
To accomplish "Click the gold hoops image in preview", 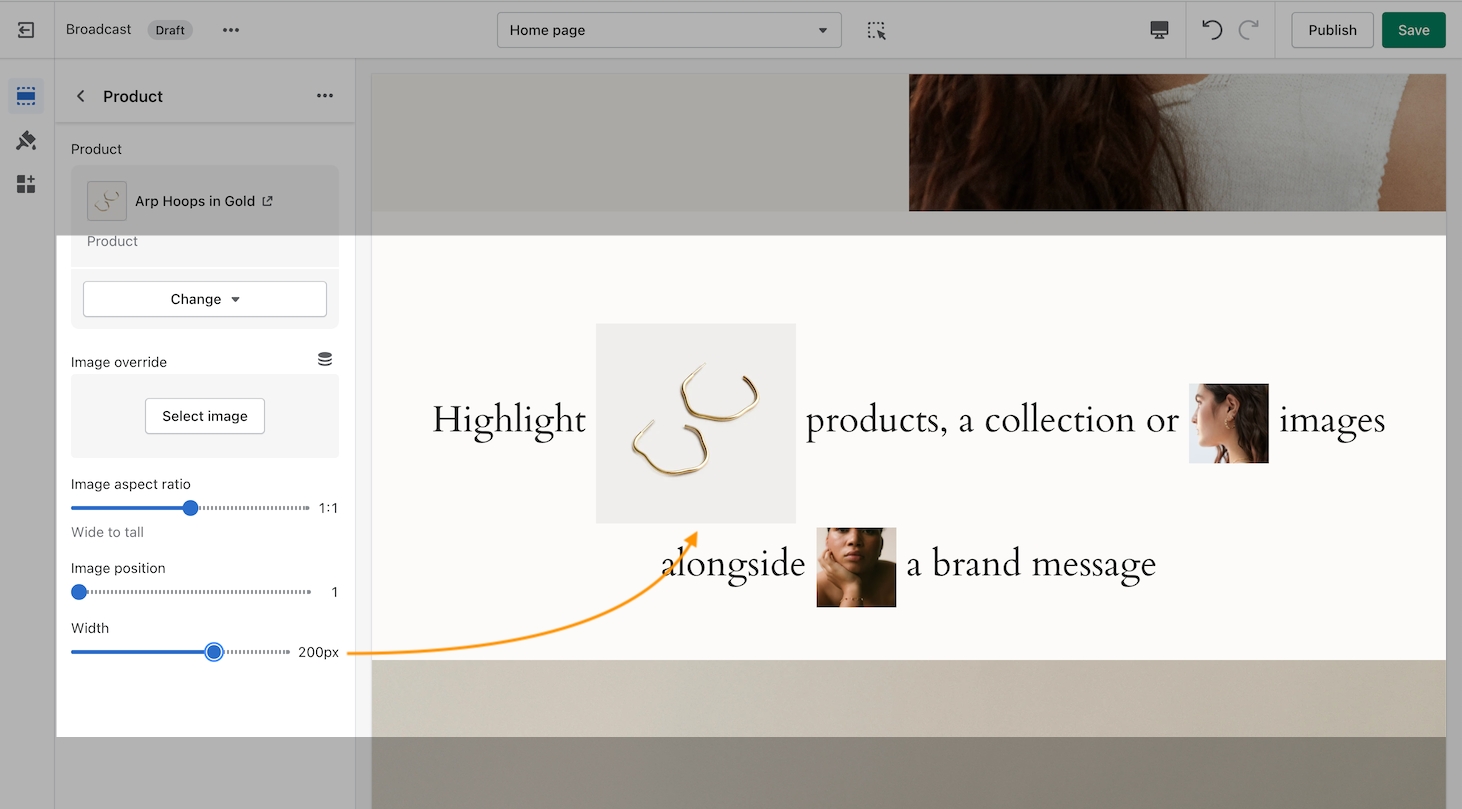I will (x=696, y=423).
